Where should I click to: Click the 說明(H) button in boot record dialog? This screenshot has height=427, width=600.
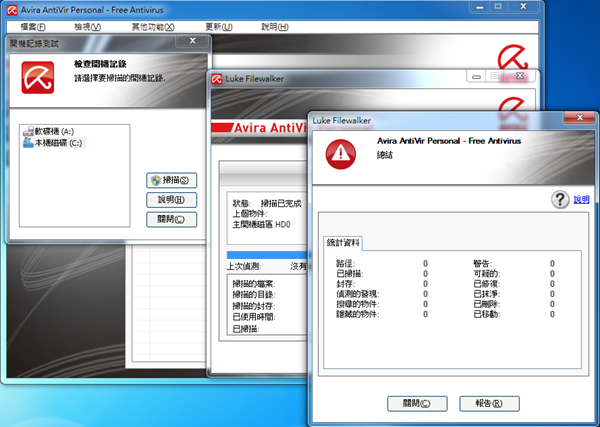click(171, 200)
